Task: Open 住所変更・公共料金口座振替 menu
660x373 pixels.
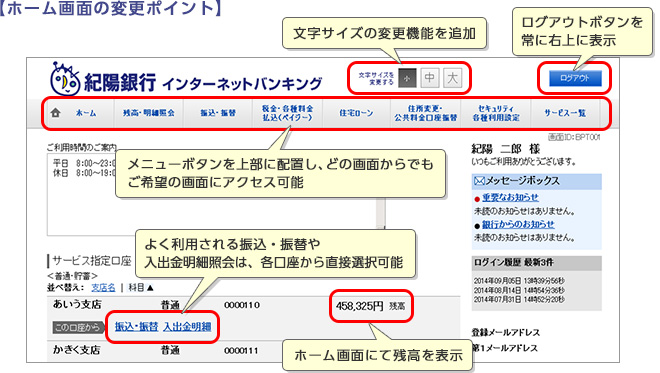Action: [x=426, y=113]
